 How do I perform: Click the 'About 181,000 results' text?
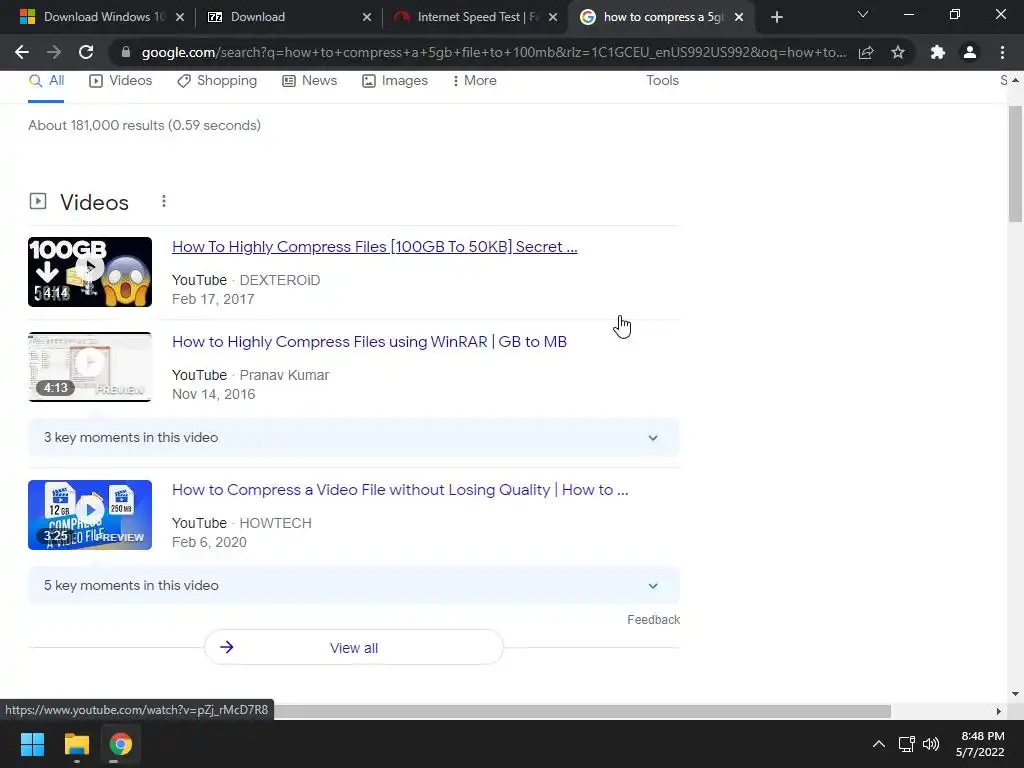click(x=144, y=125)
